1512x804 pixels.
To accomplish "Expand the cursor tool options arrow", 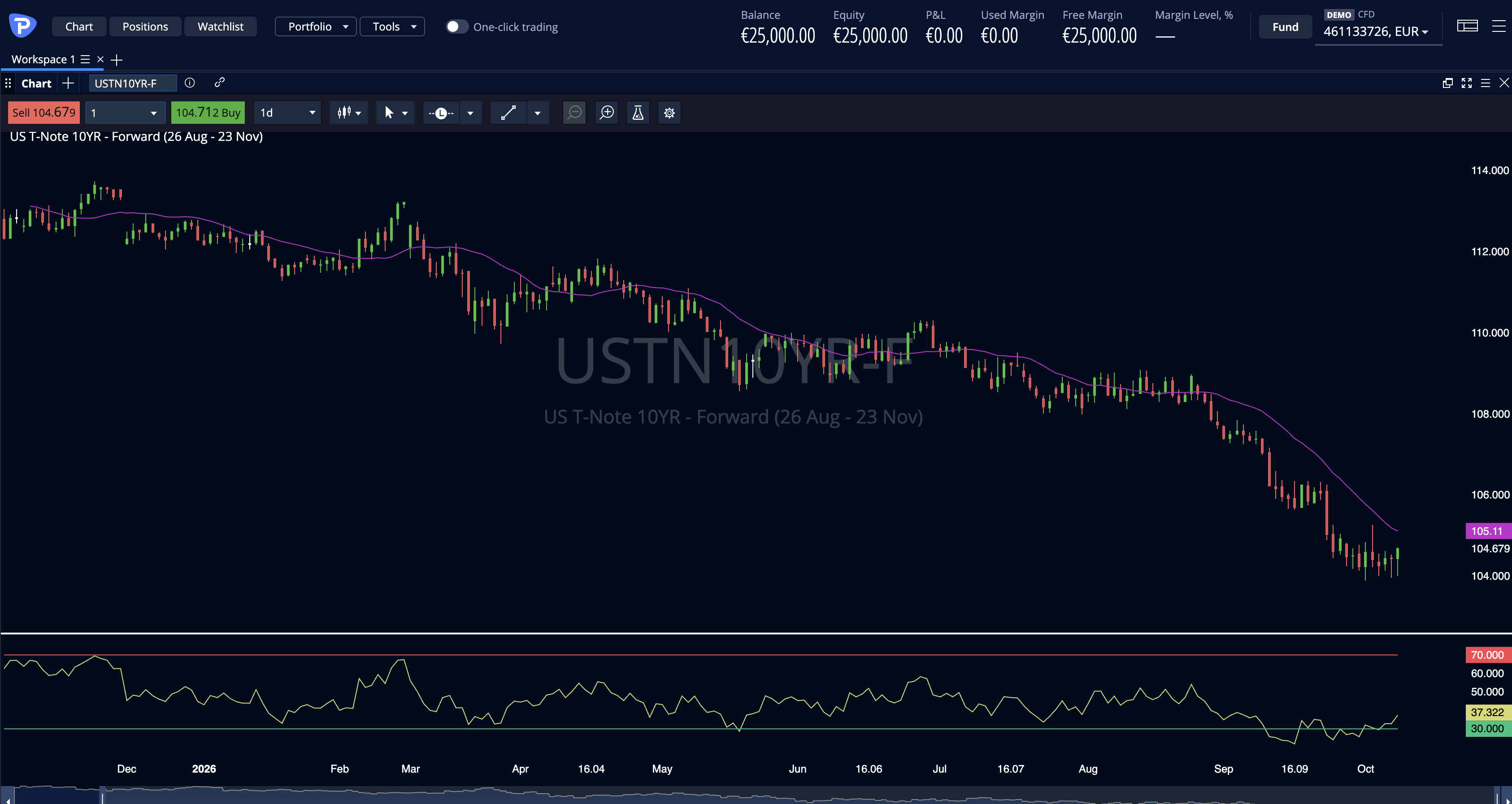I will pos(405,113).
